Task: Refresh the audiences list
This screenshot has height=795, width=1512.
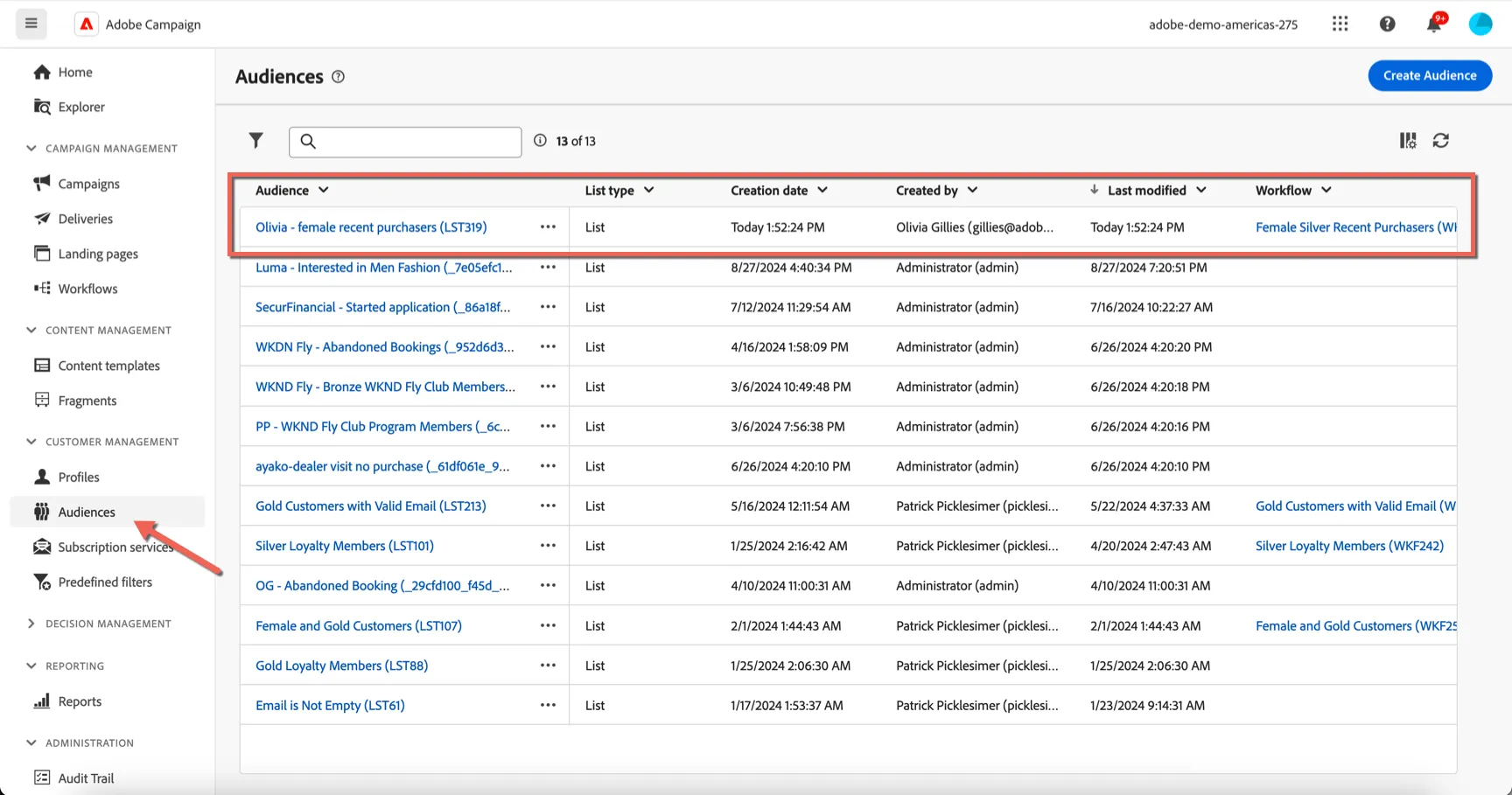Action: coord(1441,141)
